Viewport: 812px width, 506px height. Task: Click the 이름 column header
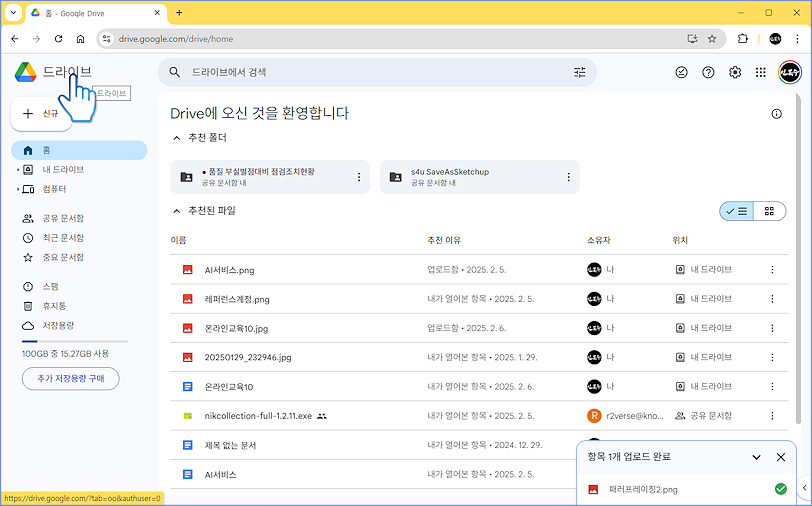[178, 240]
